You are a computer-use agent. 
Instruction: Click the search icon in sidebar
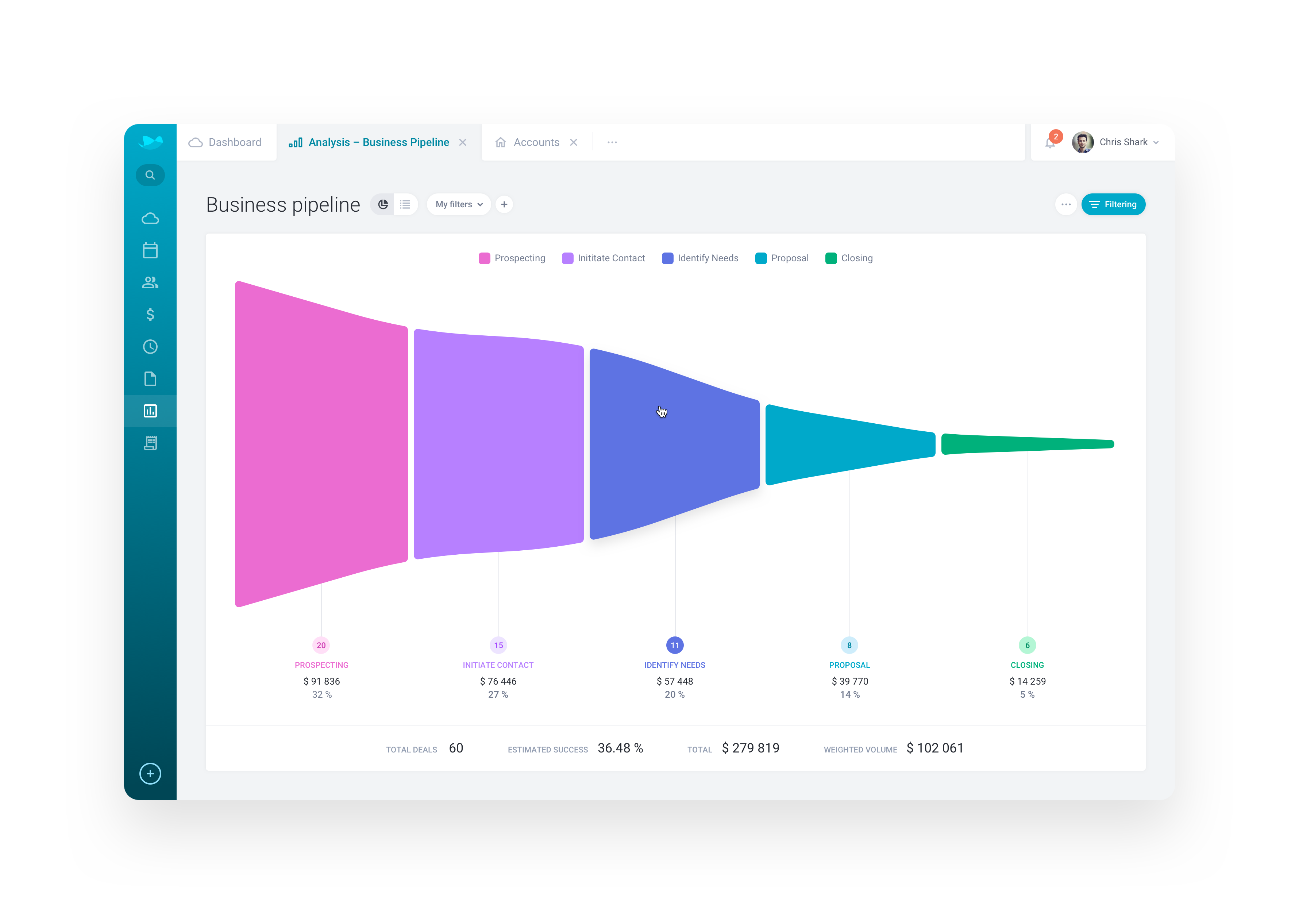pyautogui.click(x=150, y=175)
